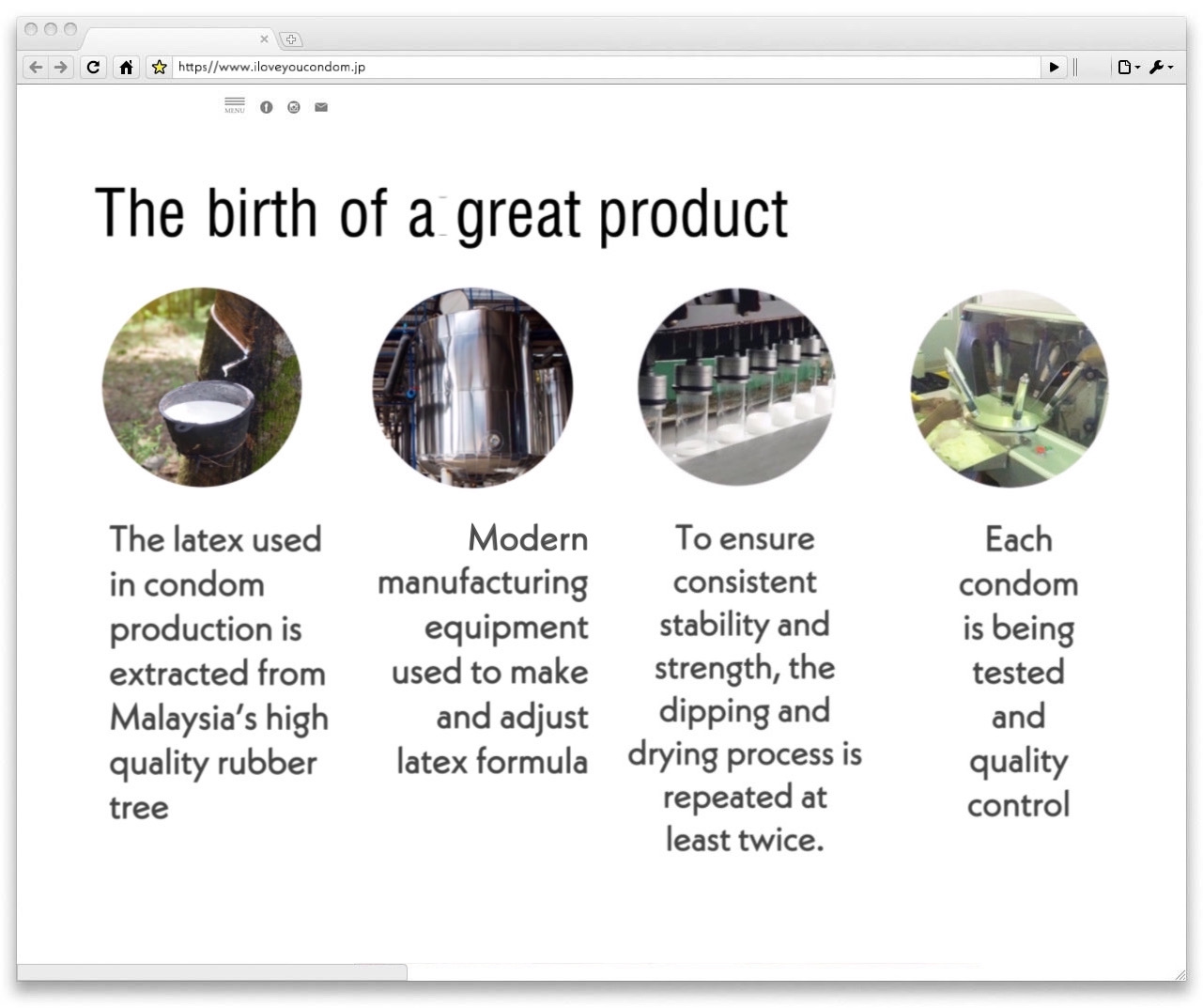Reload the page with the refresh button

(93, 67)
